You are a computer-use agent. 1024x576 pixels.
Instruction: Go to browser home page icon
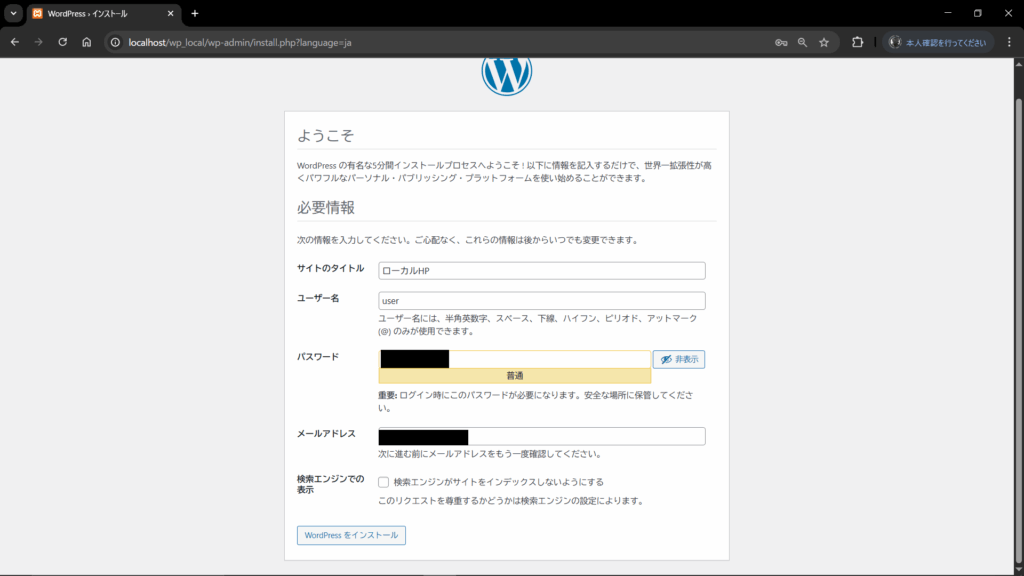[x=87, y=42]
